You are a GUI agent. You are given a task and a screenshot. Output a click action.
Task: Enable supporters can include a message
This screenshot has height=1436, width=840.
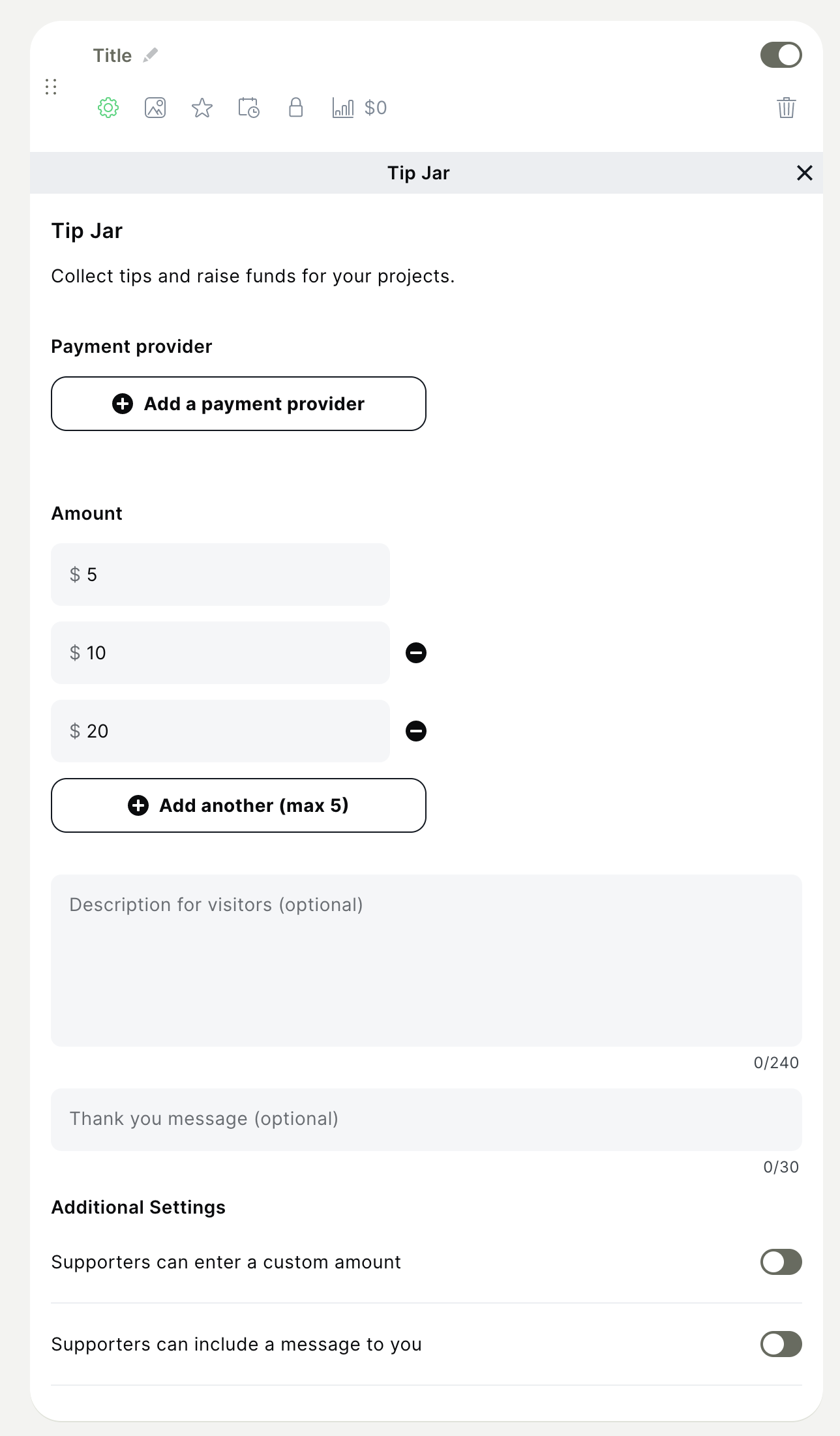pyautogui.click(x=781, y=1344)
